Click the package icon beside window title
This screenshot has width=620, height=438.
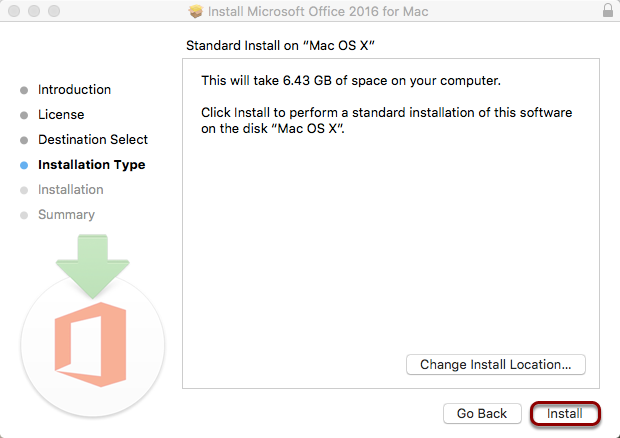(x=196, y=11)
